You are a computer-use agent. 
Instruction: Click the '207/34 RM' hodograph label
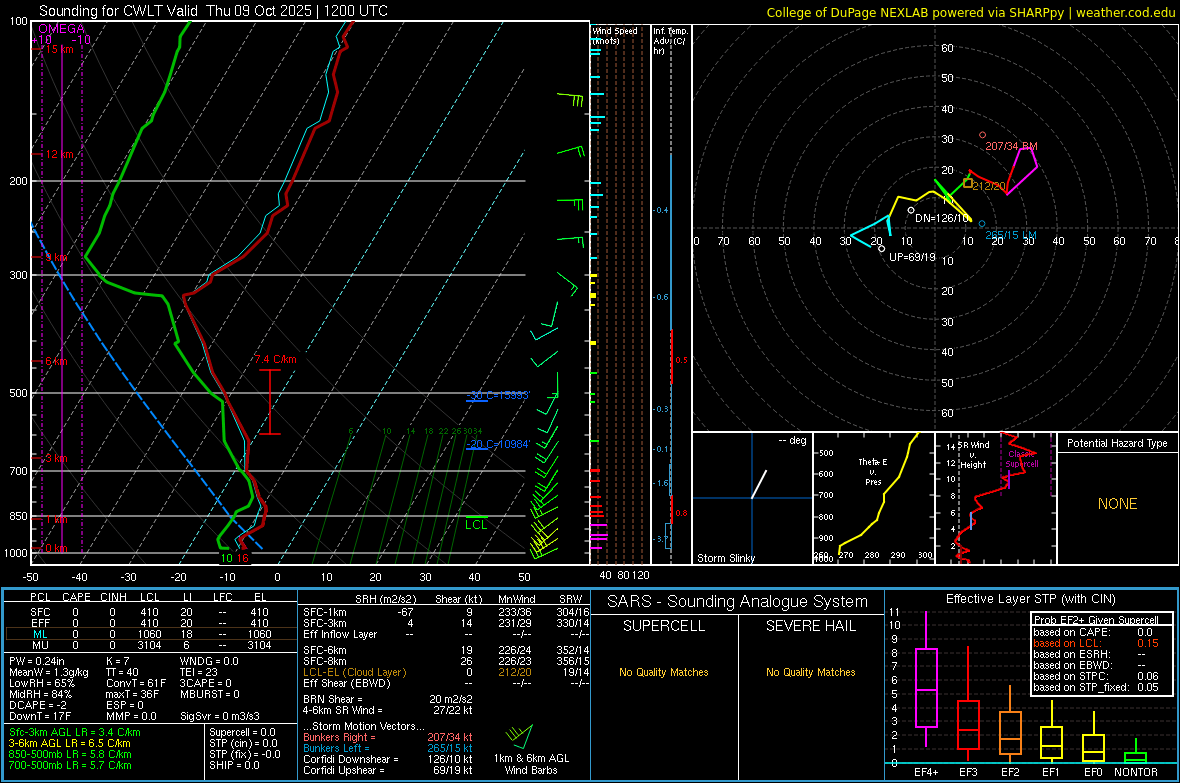1011,146
